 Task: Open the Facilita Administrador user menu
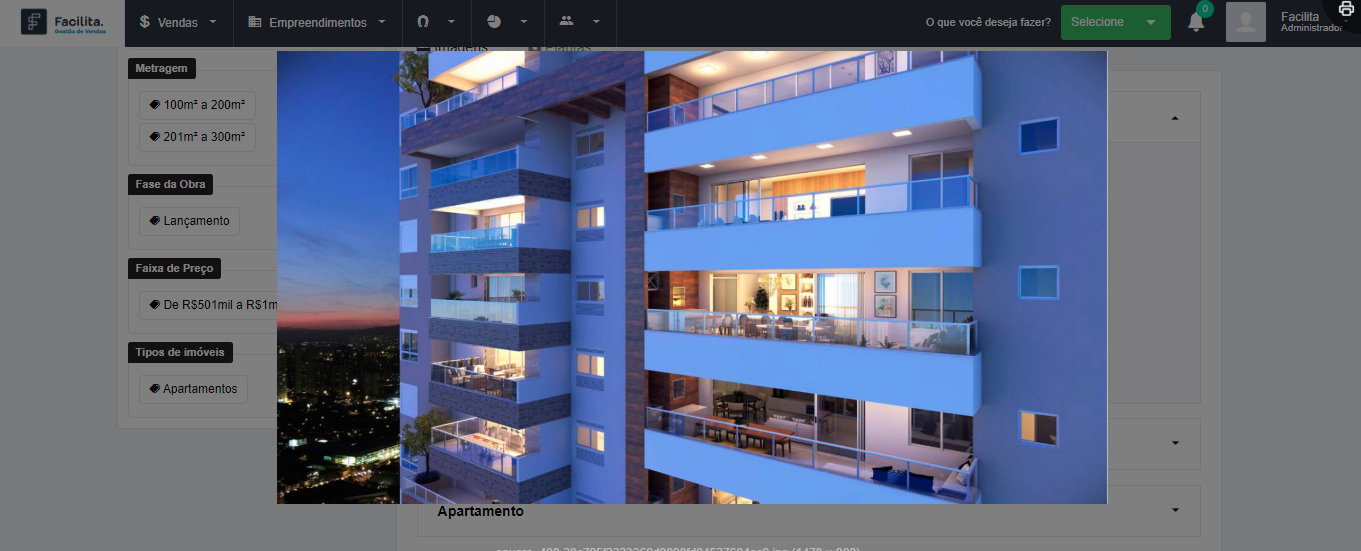tap(1308, 22)
